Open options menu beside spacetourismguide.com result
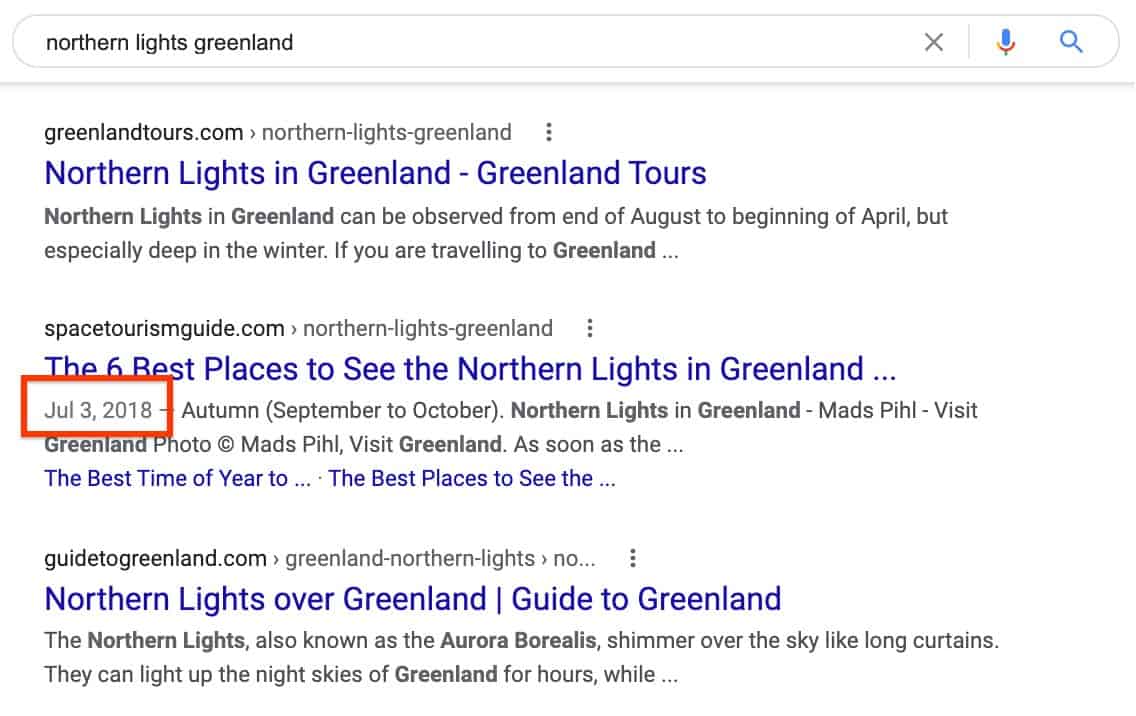Screen dimensions: 1136x716 pyautogui.click(x=590, y=328)
